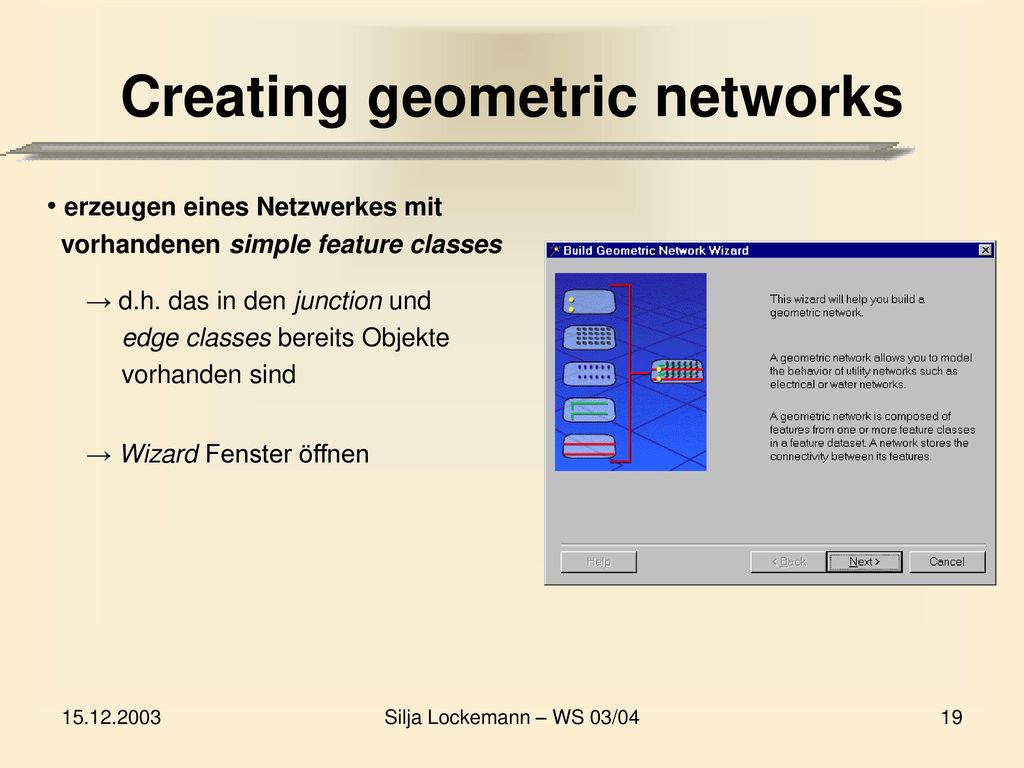Click the red lines edge class icon

[588, 447]
